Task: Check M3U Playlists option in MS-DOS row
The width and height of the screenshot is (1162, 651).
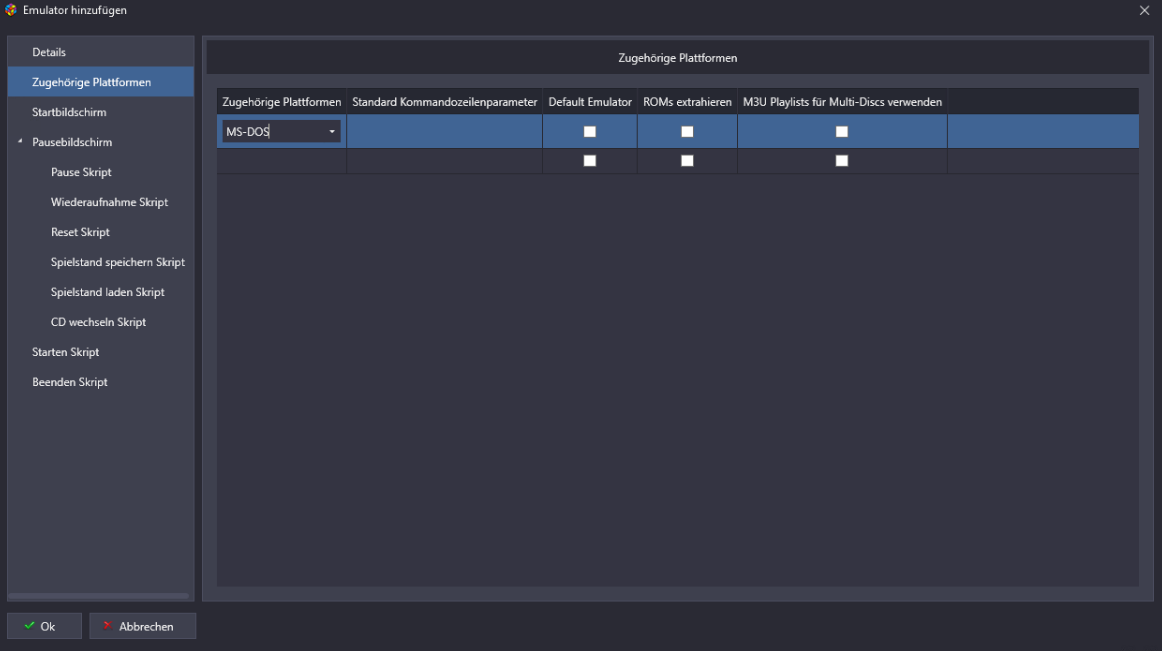Action: pyautogui.click(x=842, y=132)
